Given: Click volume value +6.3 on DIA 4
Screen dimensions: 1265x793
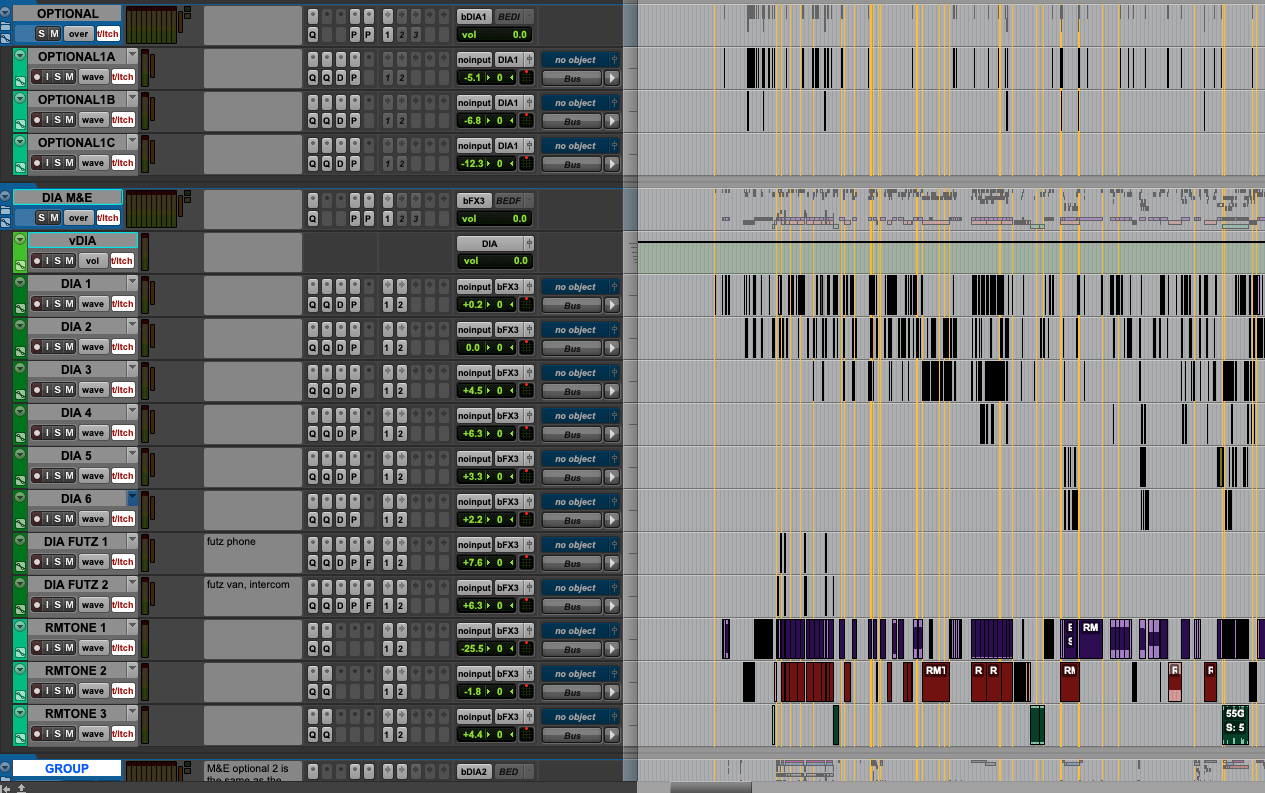Looking at the screenshot, I should click(x=471, y=434).
